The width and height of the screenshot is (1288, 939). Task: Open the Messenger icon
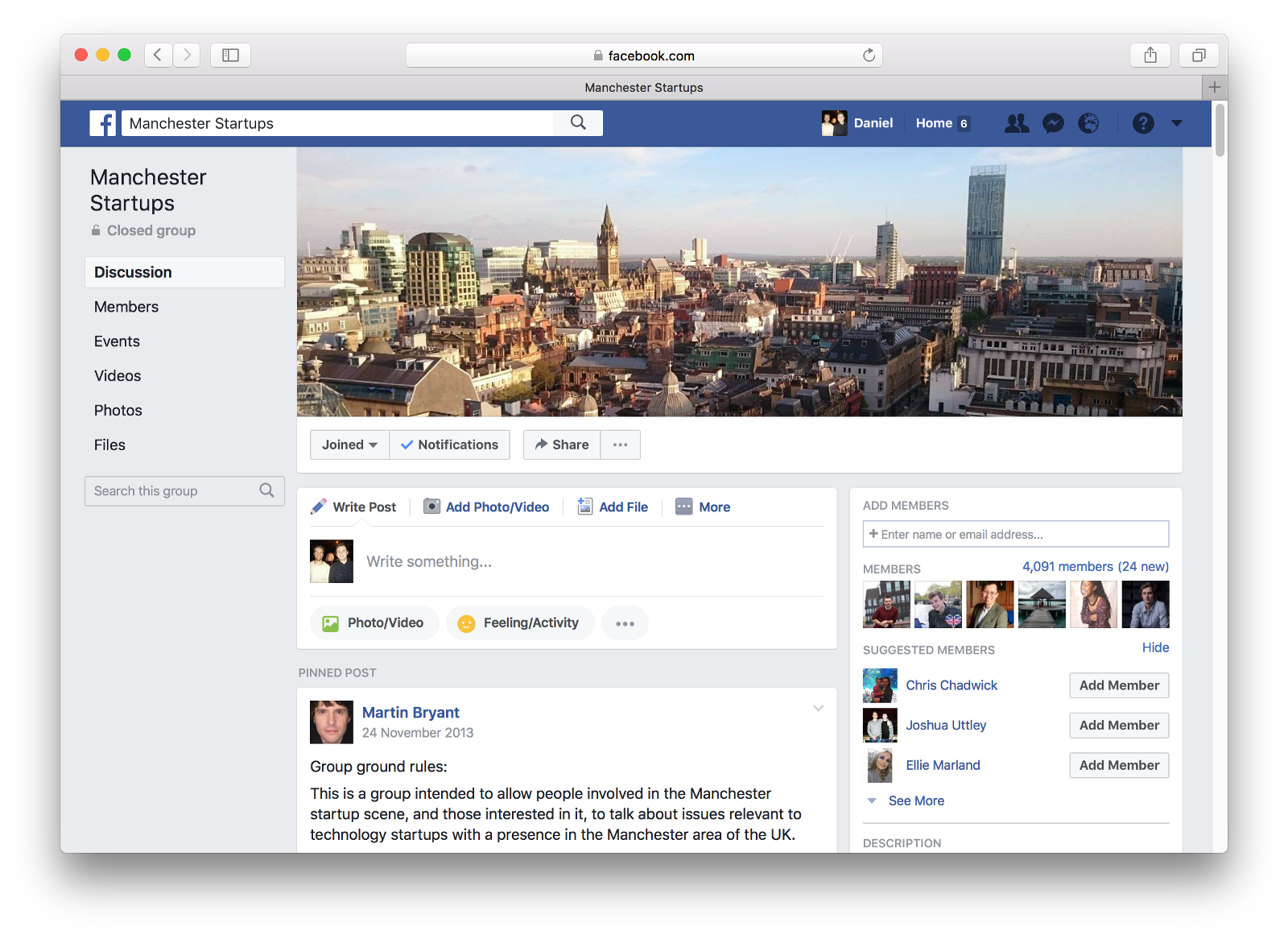coord(1053,123)
